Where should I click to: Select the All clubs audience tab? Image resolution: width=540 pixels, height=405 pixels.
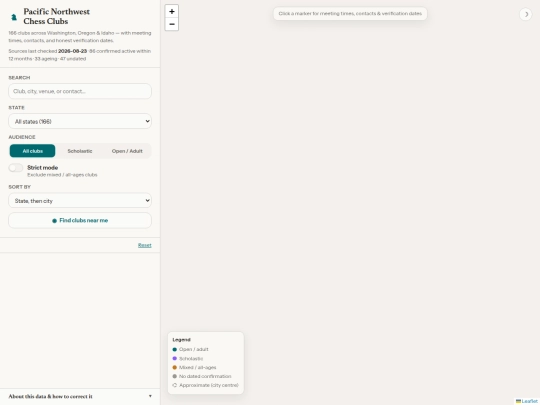coord(32,151)
